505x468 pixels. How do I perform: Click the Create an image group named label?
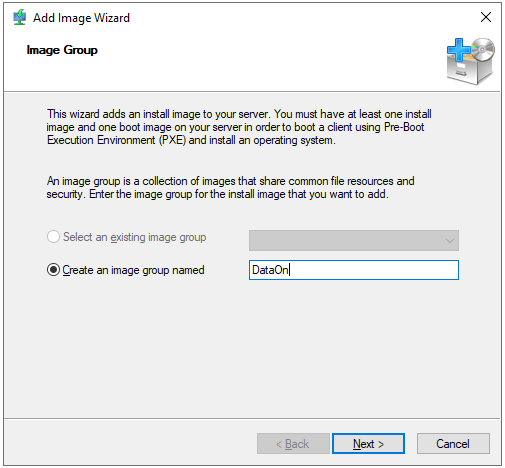(x=133, y=270)
